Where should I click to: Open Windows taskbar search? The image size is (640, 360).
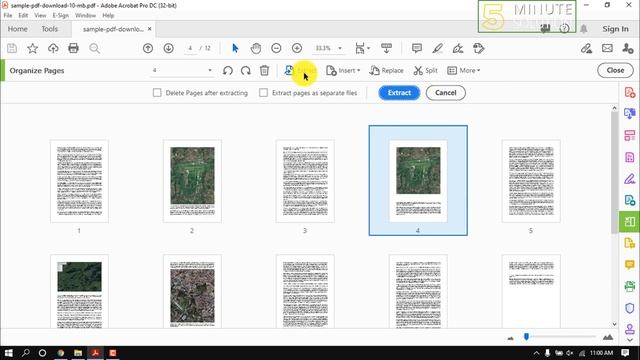[x=26, y=353]
